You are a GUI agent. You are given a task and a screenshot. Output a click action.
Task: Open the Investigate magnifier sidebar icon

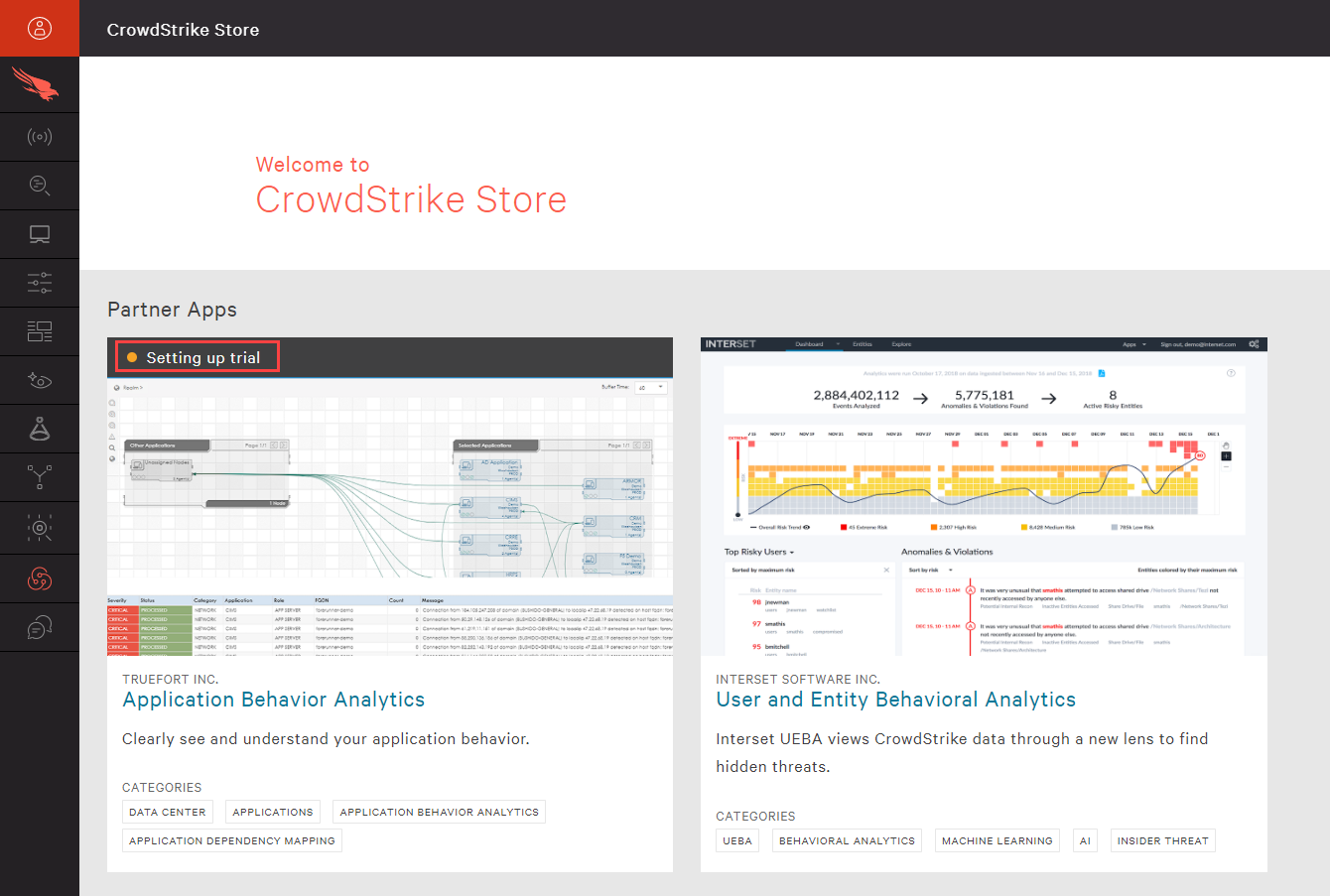click(x=40, y=186)
